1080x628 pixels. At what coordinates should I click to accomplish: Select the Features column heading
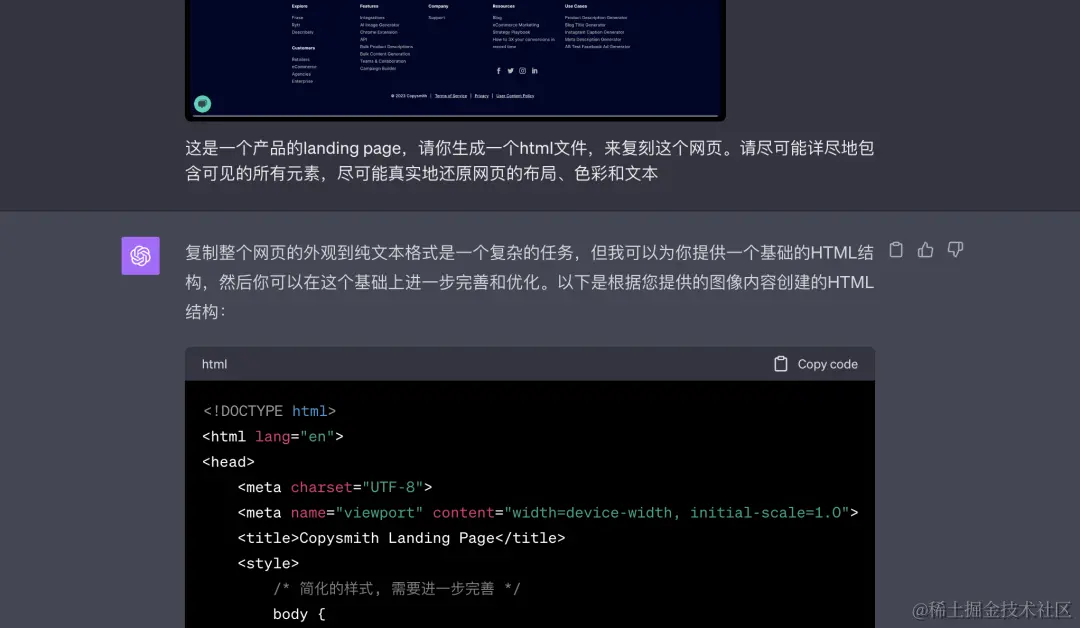click(367, 6)
